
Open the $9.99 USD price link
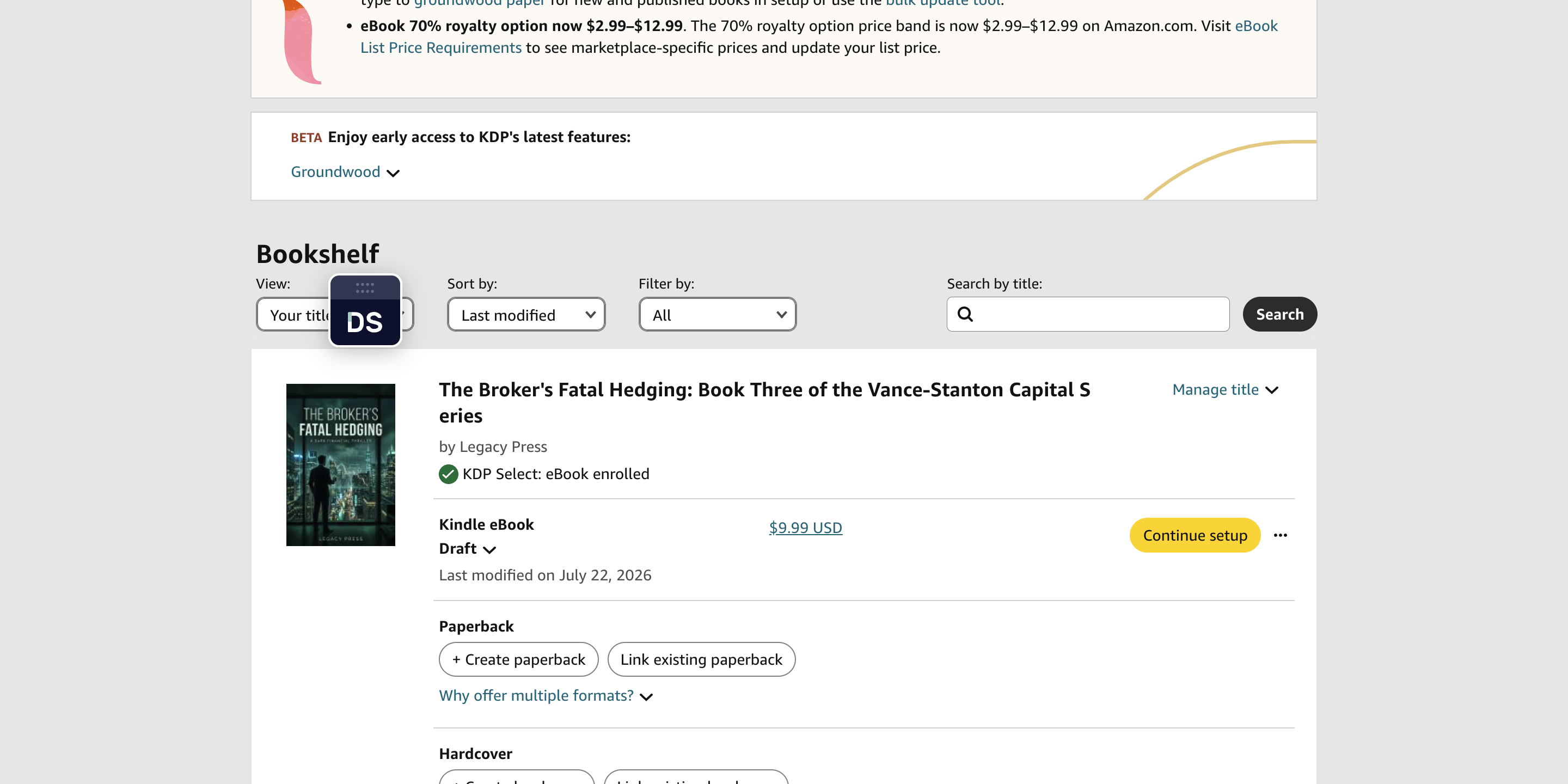click(805, 527)
